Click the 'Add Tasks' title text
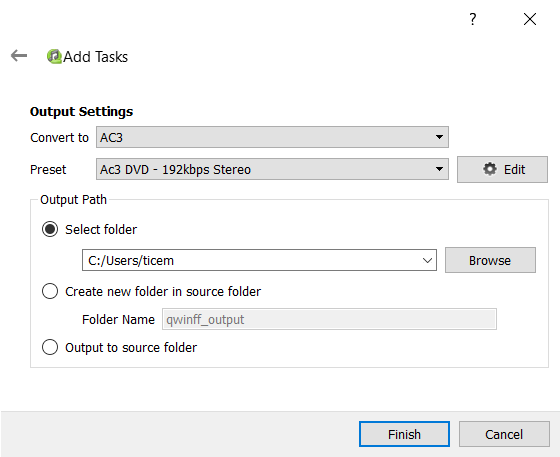The width and height of the screenshot is (560, 457). [95, 57]
